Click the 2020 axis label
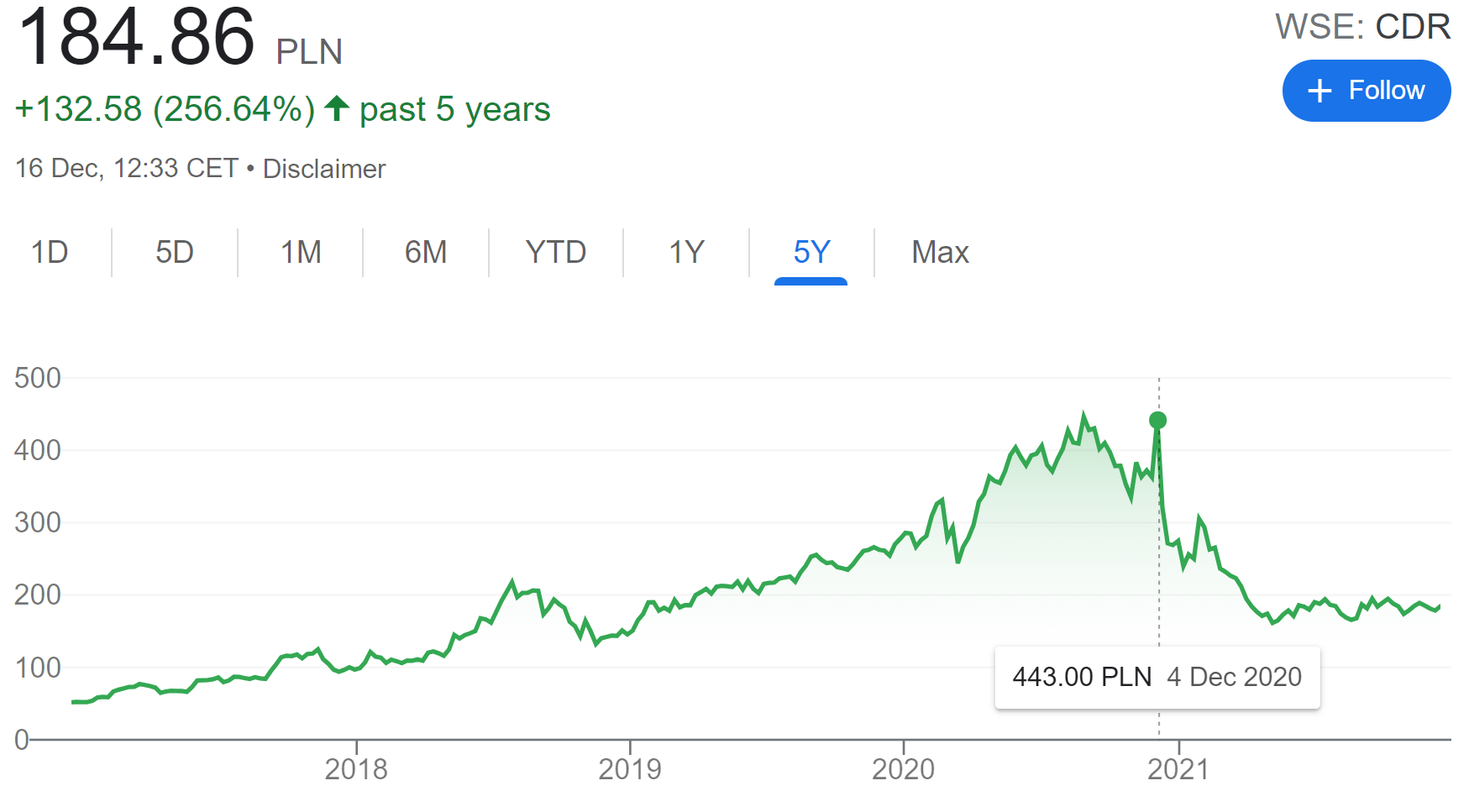This screenshot has height=812, width=1469. (903, 769)
